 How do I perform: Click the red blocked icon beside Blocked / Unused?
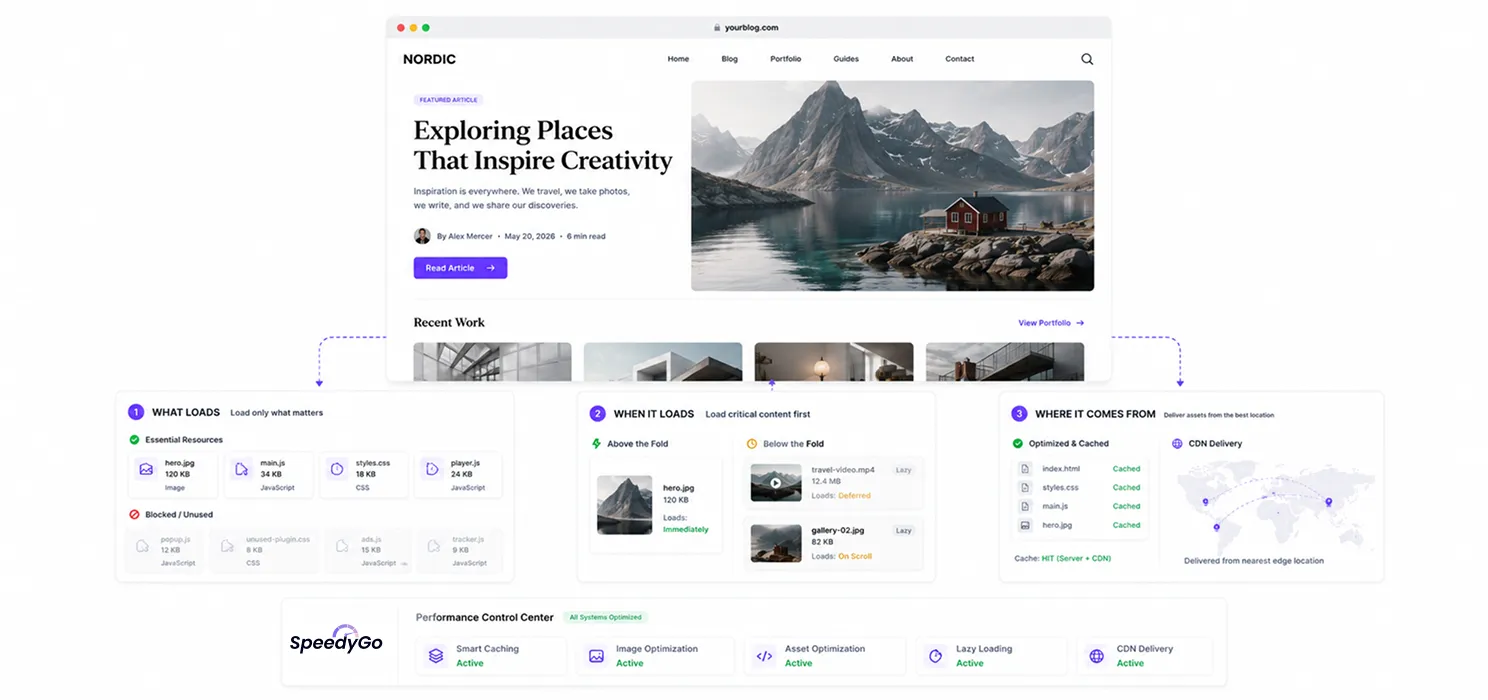pos(134,515)
